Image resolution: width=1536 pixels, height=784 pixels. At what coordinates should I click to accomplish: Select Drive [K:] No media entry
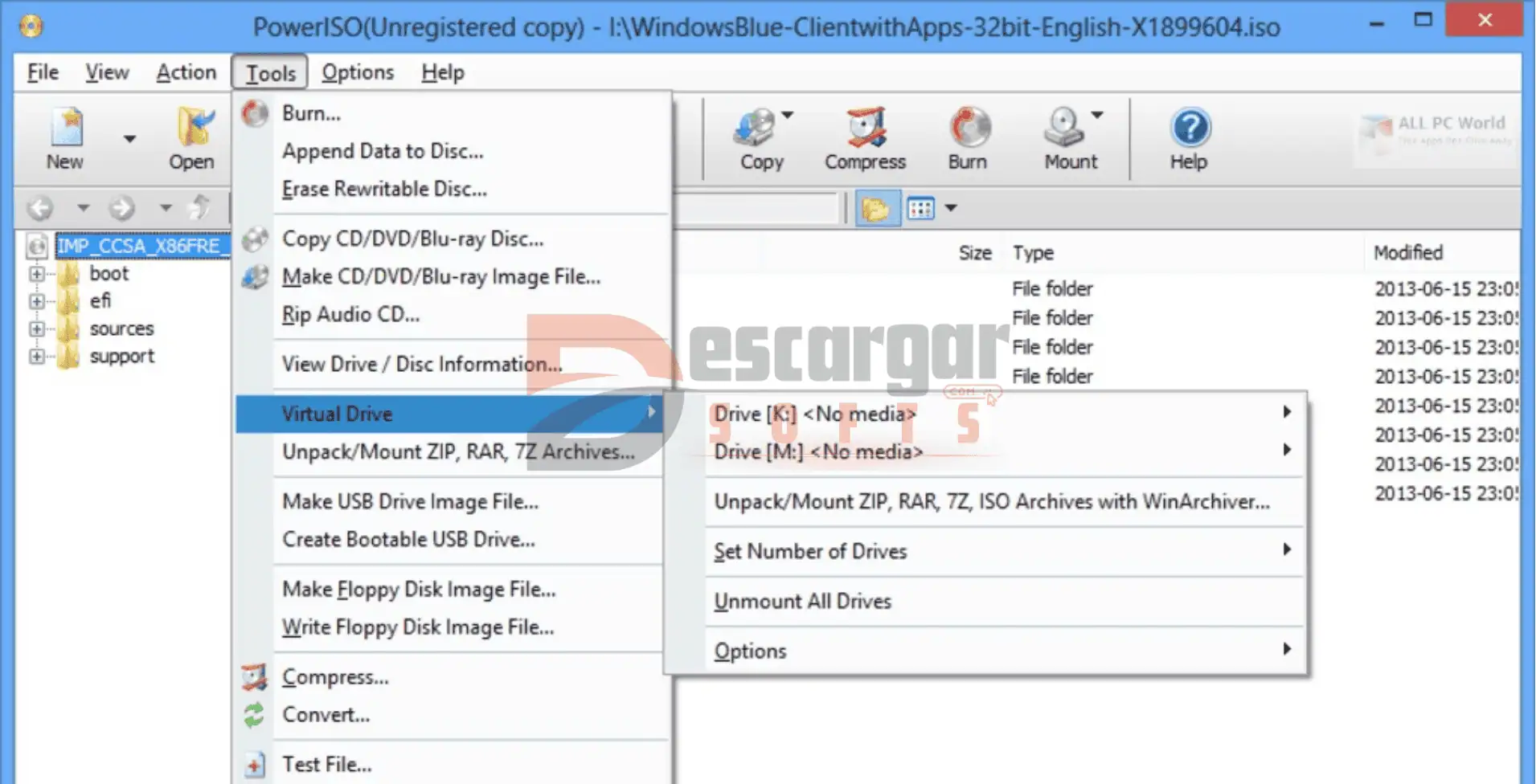[x=815, y=414]
